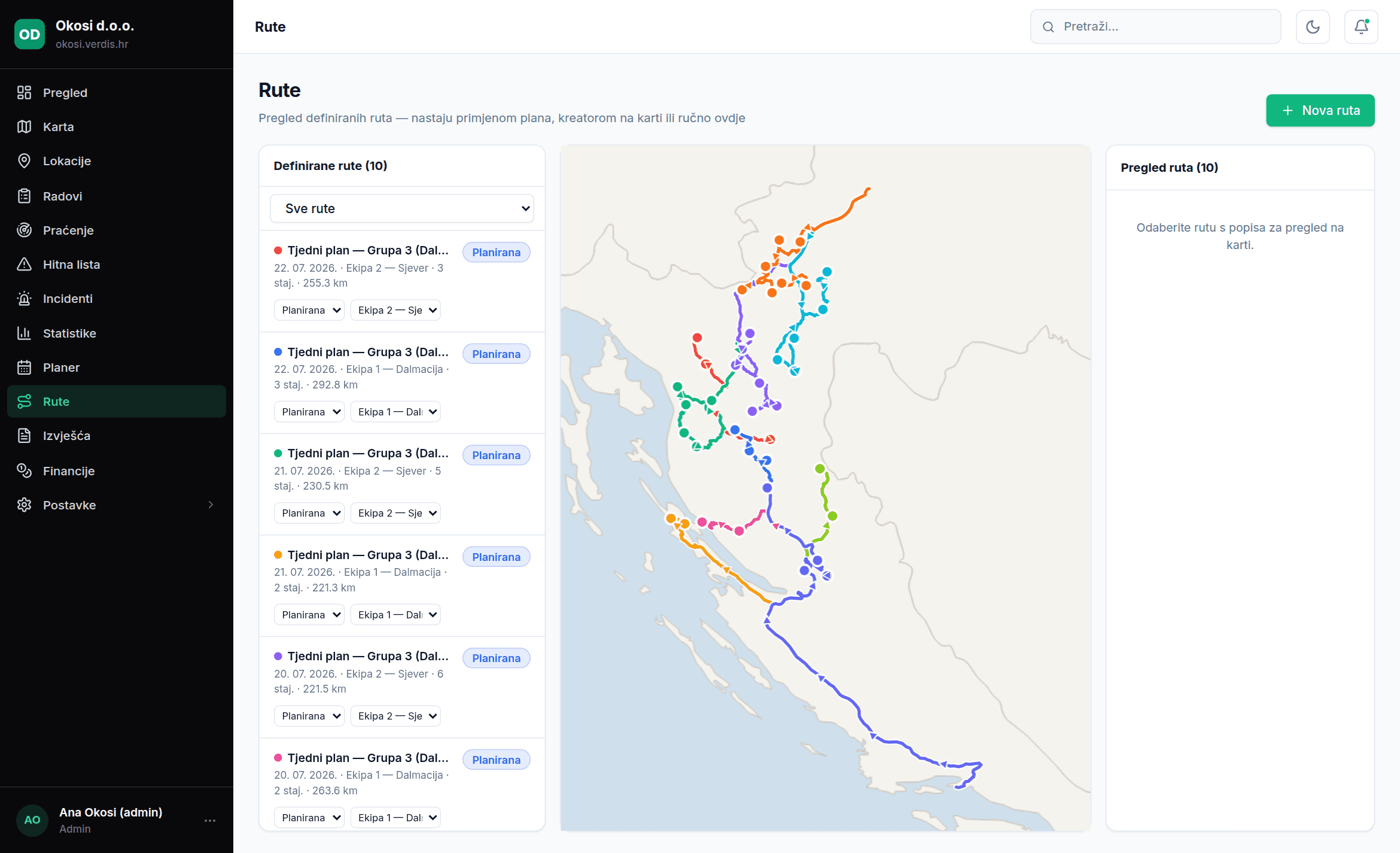Click the Nova ruta button

click(x=1320, y=110)
